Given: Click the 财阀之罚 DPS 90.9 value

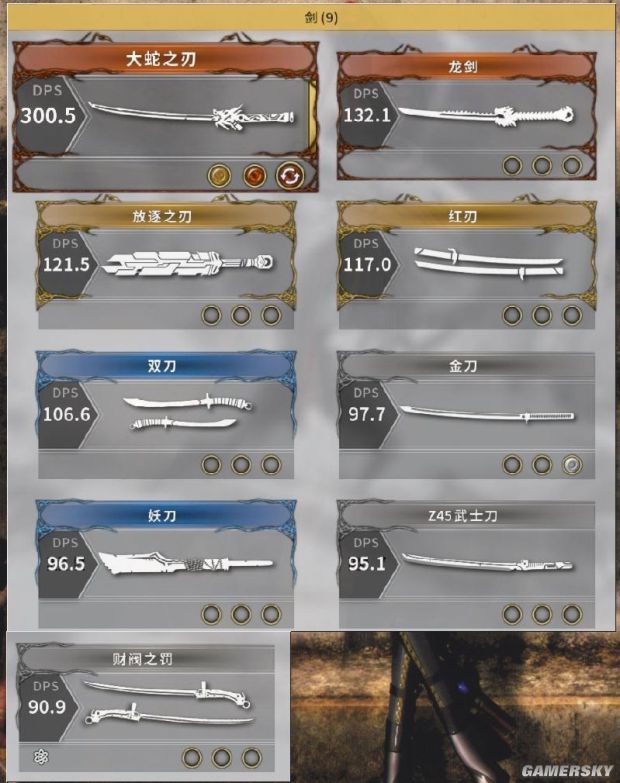Looking at the screenshot, I should click(47, 707).
